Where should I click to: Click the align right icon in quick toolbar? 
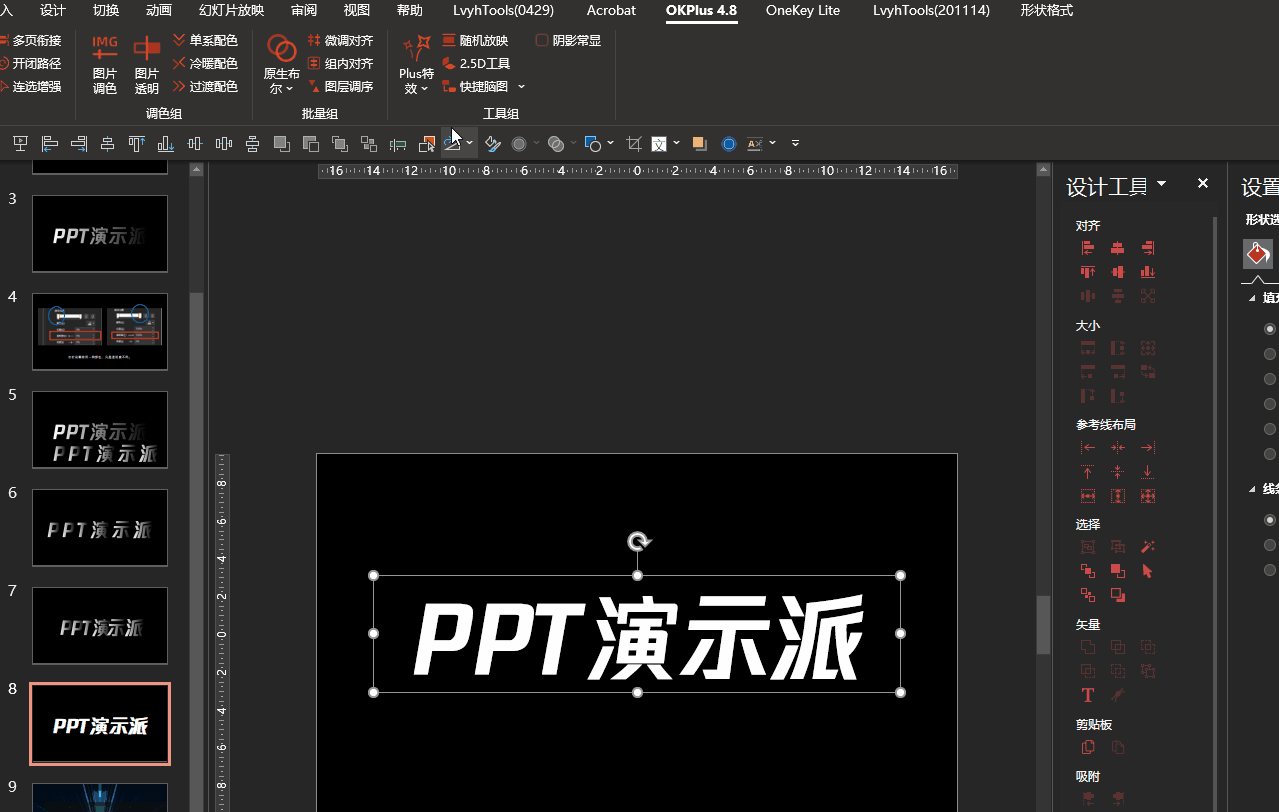[x=78, y=144]
